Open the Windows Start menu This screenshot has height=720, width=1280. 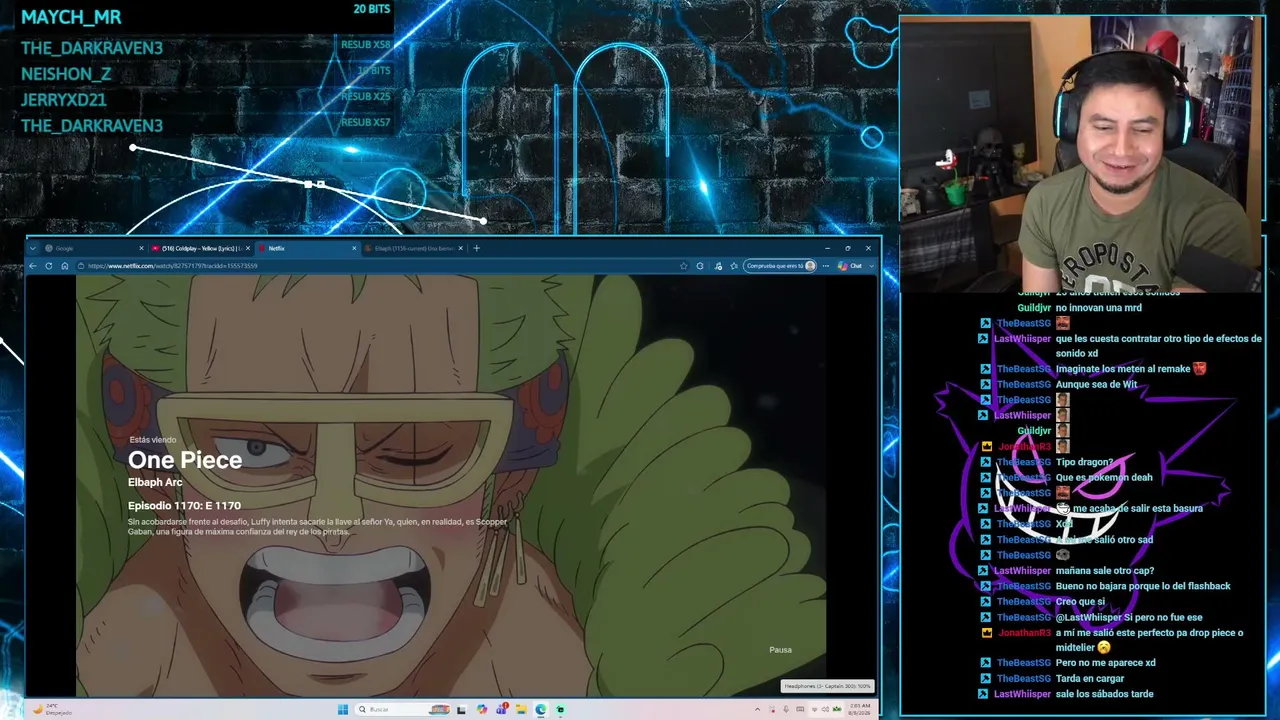point(343,710)
